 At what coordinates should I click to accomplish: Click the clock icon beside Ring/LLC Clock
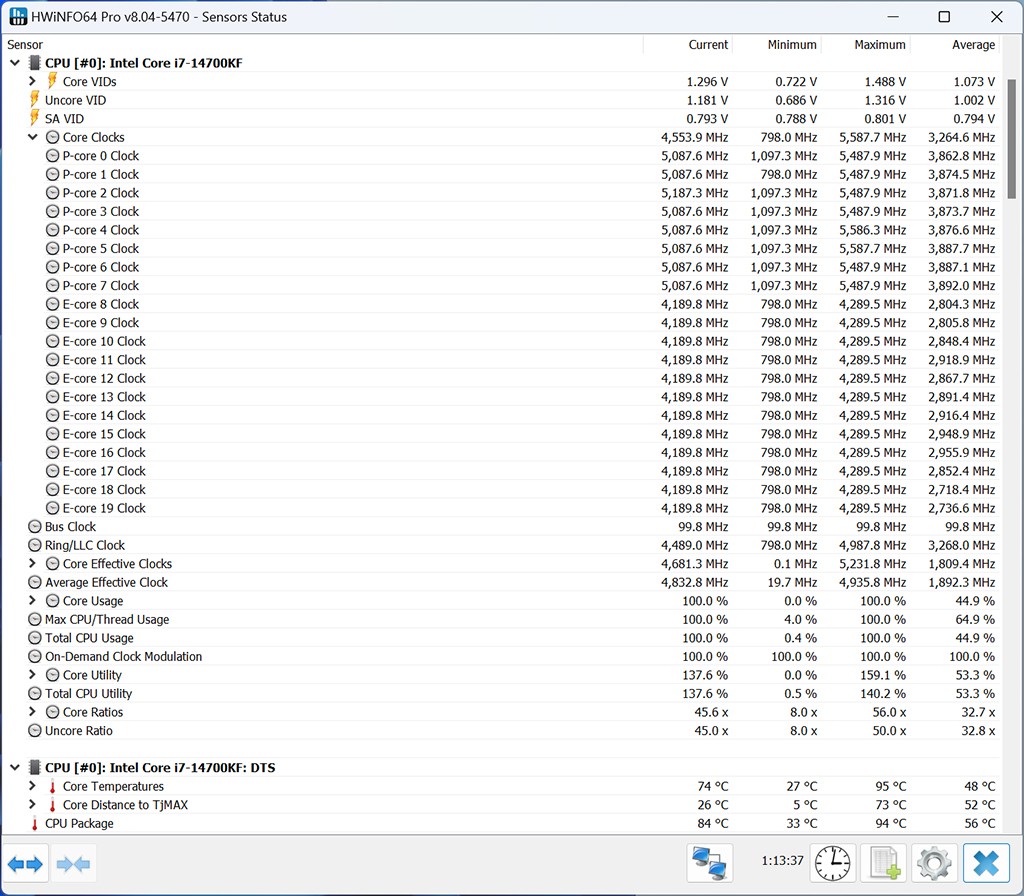(35, 545)
